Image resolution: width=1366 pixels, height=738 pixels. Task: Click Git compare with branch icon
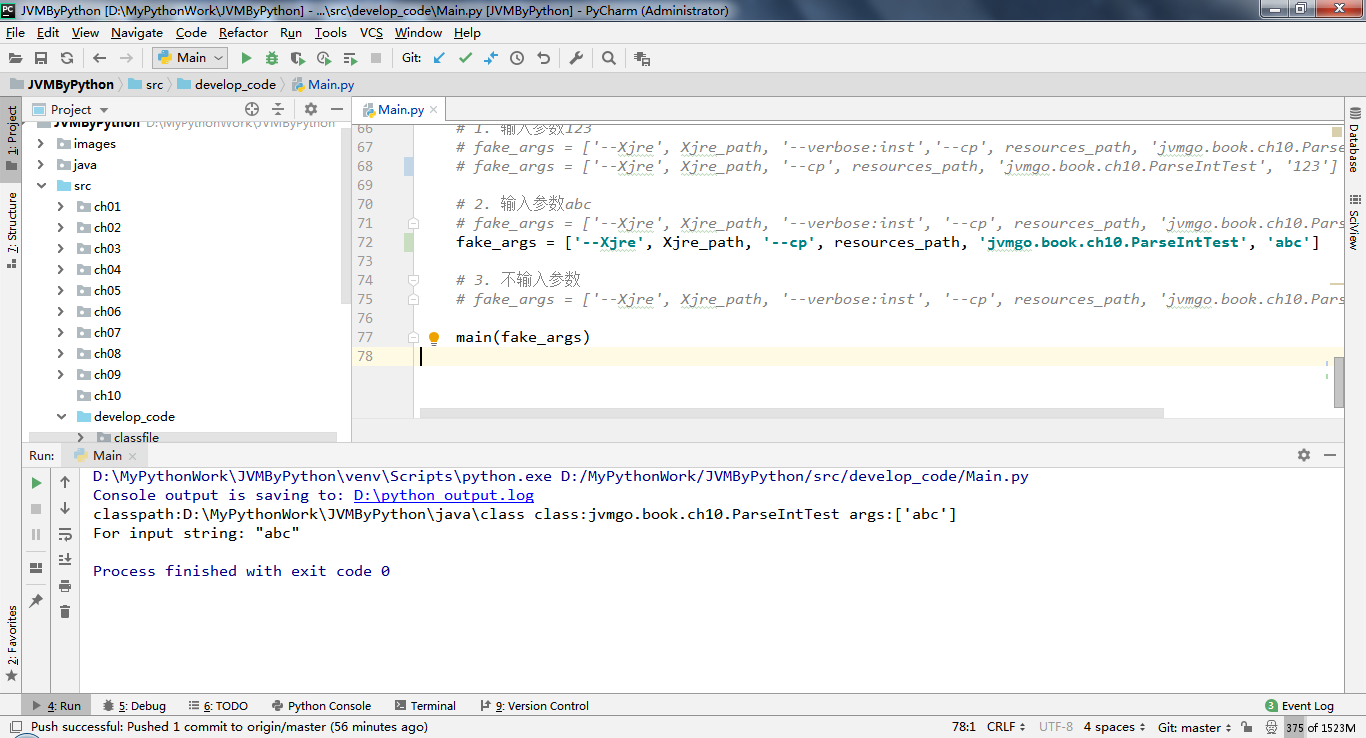click(491, 58)
